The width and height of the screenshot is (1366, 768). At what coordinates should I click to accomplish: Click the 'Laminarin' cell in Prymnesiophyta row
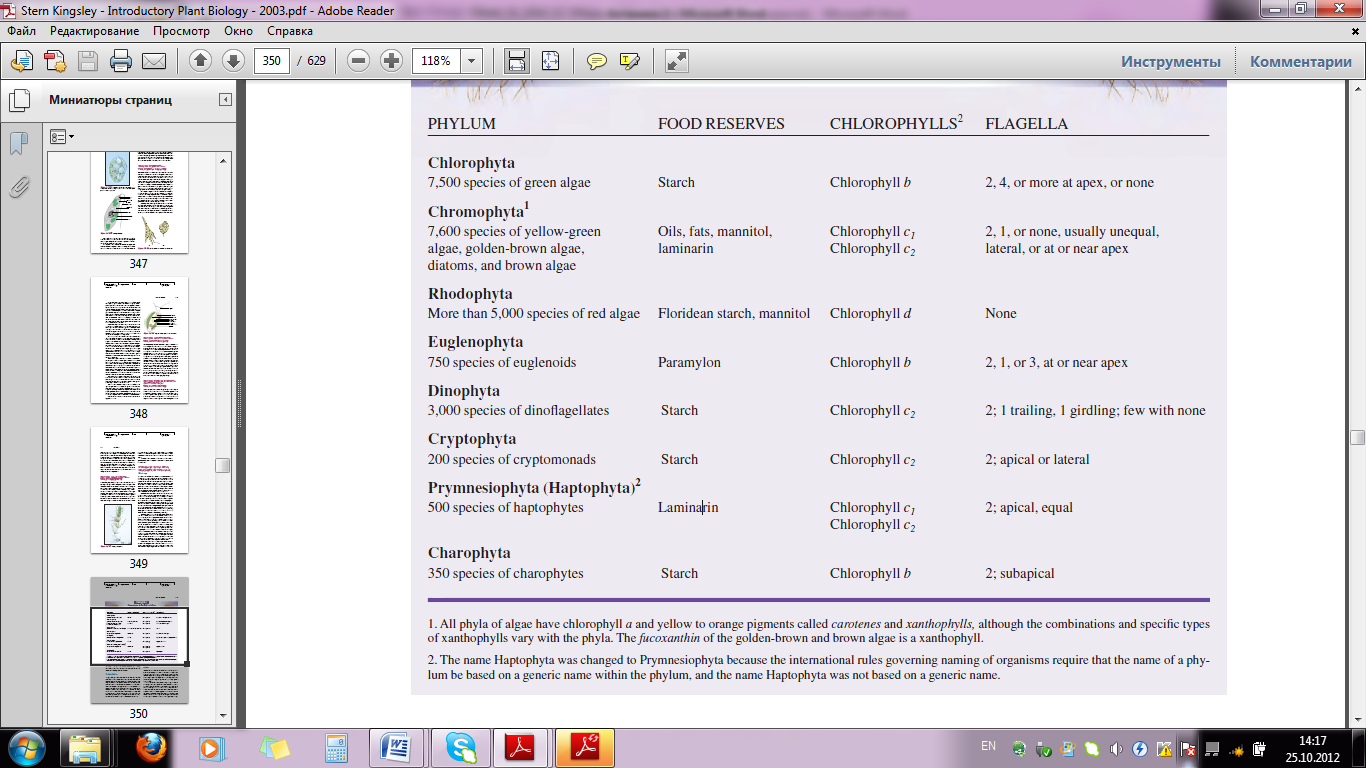coord(688,507)
